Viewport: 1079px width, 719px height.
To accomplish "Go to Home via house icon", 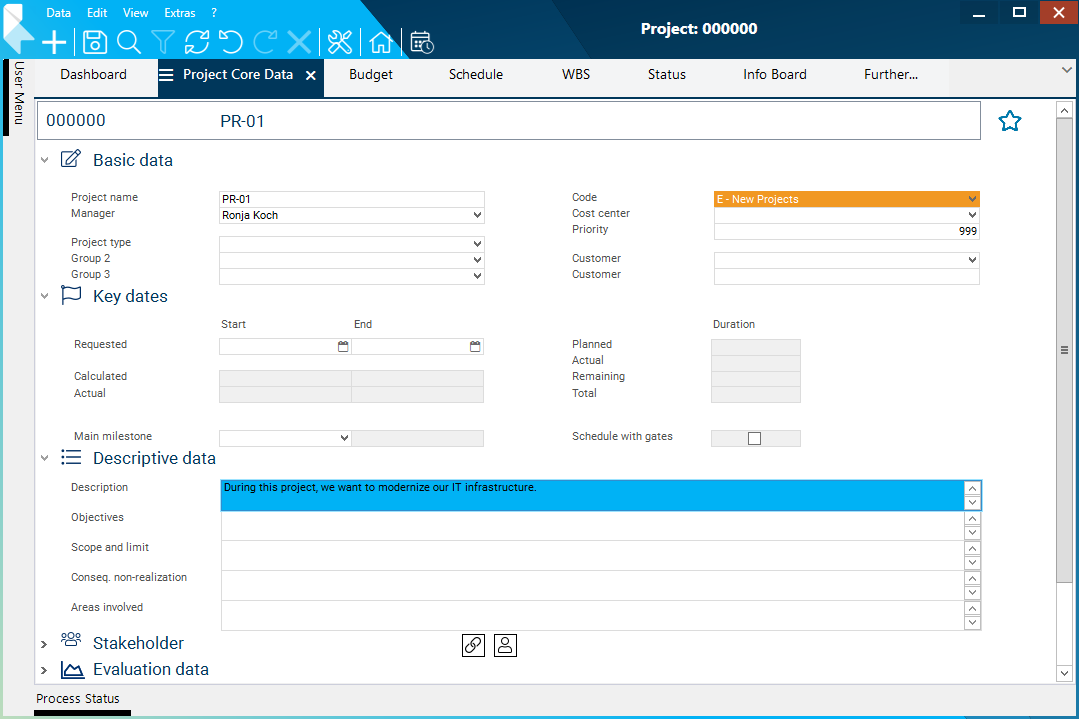I will [380, 42].
